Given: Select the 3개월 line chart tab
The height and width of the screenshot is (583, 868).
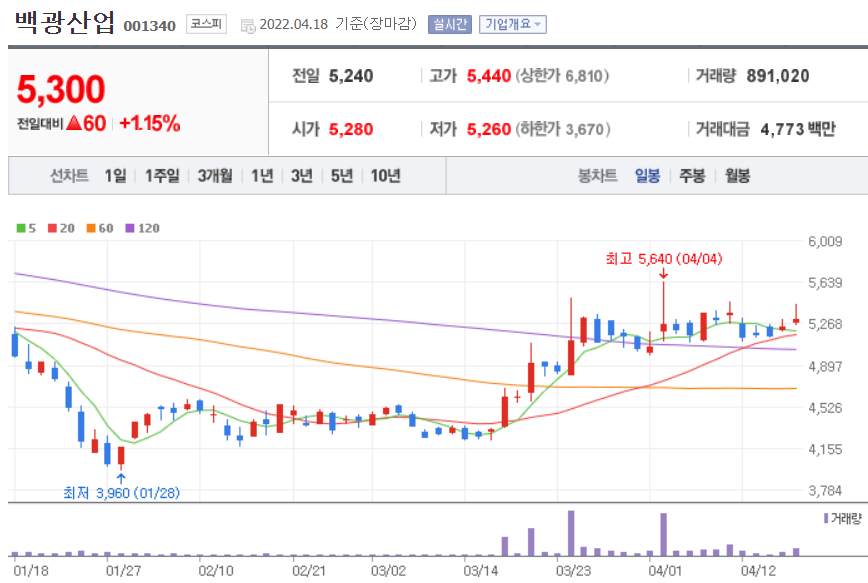Looking at the screenshot, I should (x=215, y=176).
